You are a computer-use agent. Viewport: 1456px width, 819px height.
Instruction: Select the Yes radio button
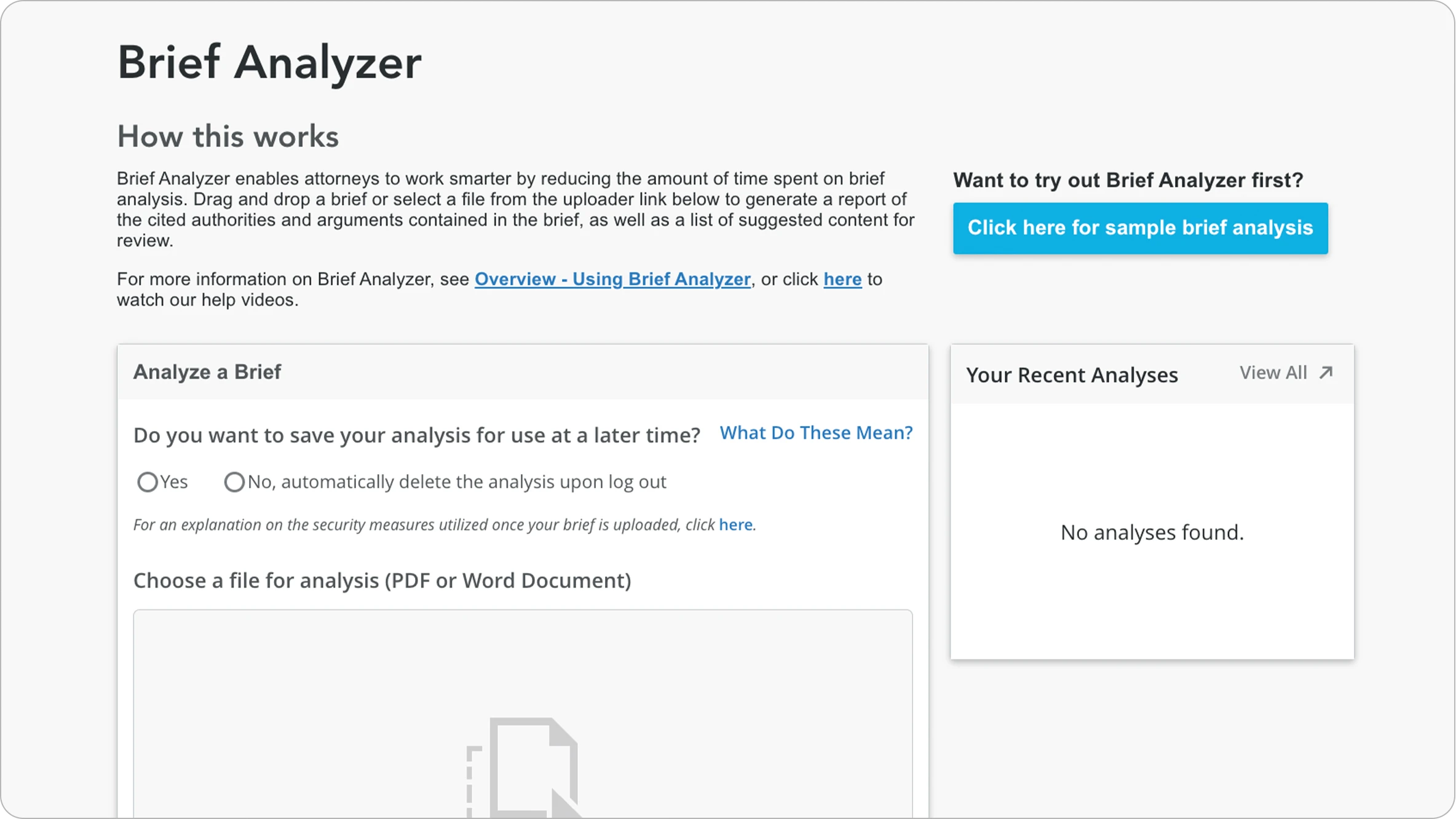(x=148, y=482)
